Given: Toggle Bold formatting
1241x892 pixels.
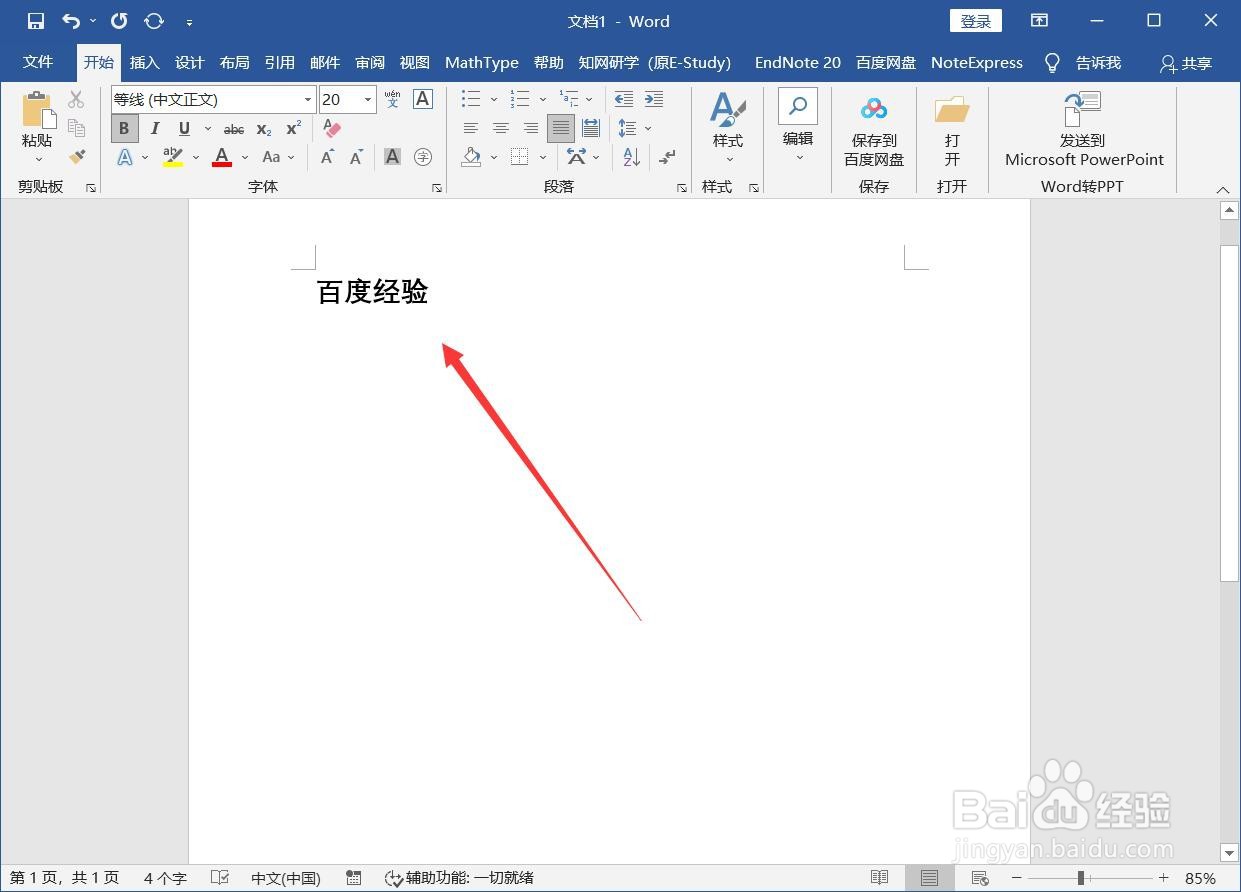Looking at the screenshot, I should point(124,129).
